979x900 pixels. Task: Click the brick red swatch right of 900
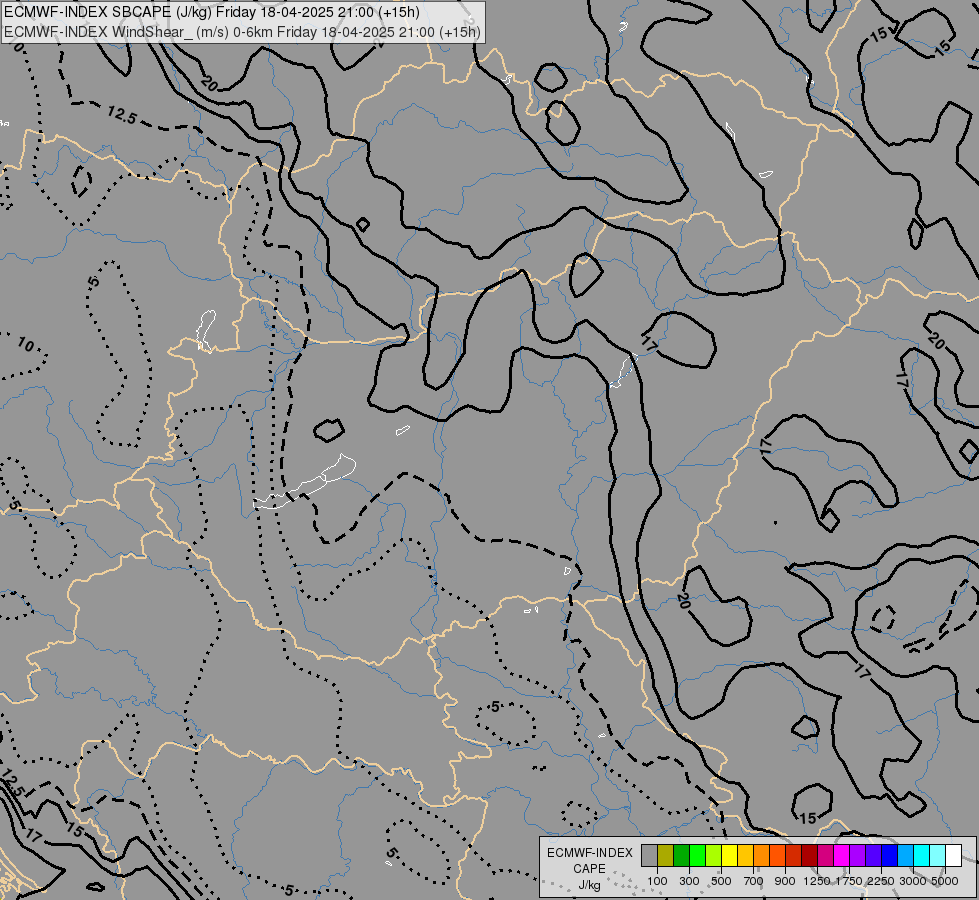[x=794, y=855]
